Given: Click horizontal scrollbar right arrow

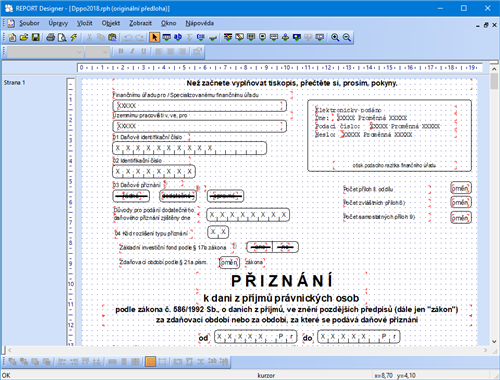Looking at the screenshot, I should (486, 350).
